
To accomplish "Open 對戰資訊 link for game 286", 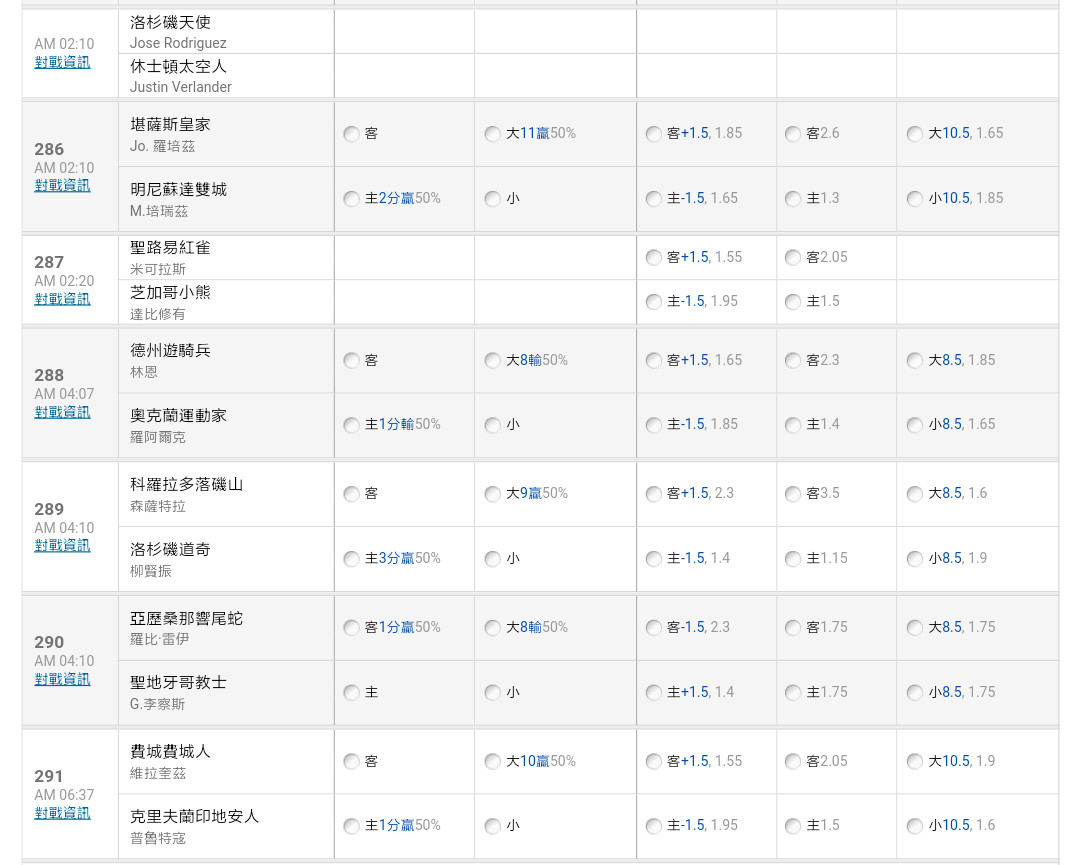I will [62, 185].
